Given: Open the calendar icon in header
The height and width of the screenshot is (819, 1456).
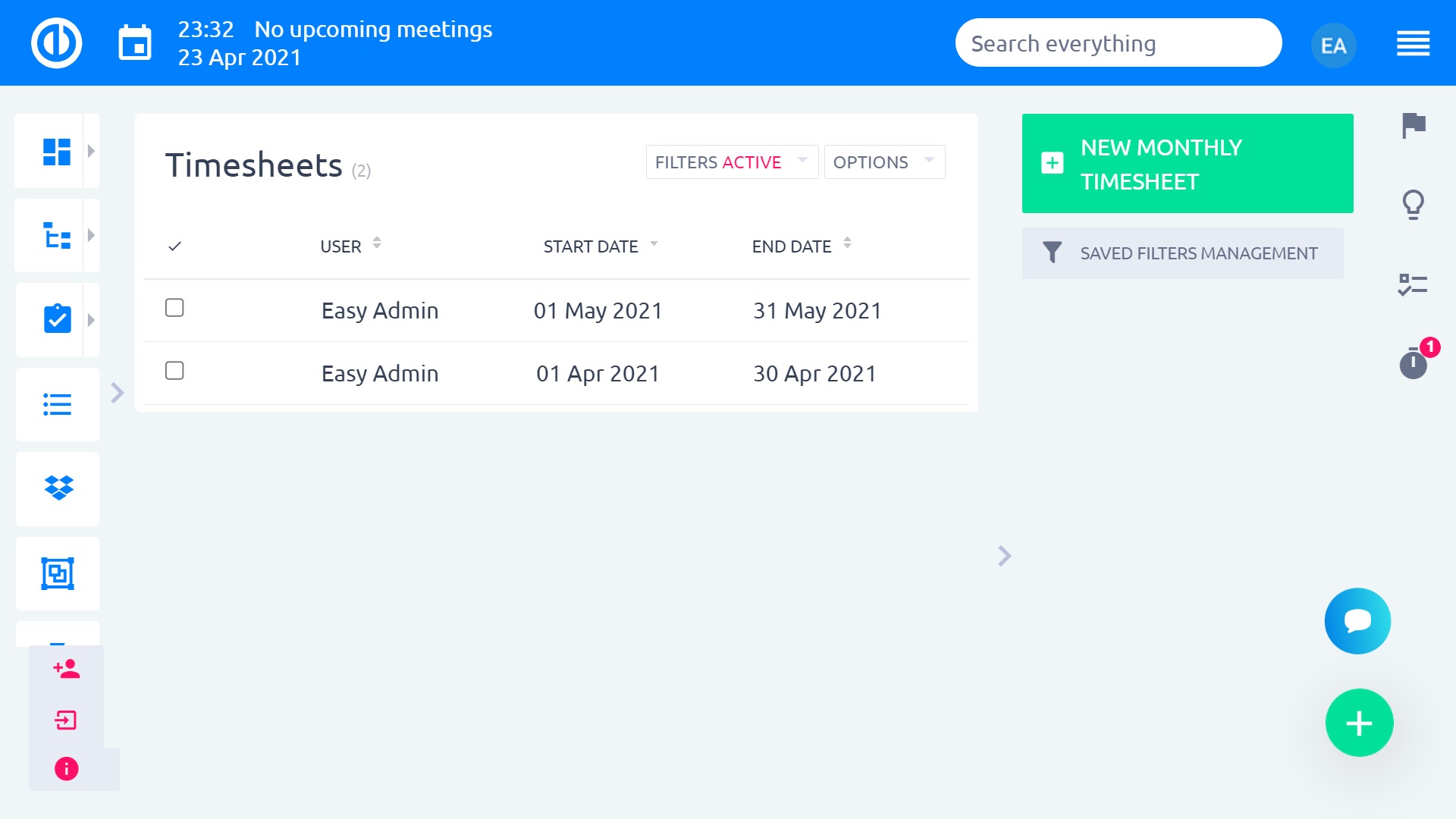Looking at the screenshot, I should point(135,43).
